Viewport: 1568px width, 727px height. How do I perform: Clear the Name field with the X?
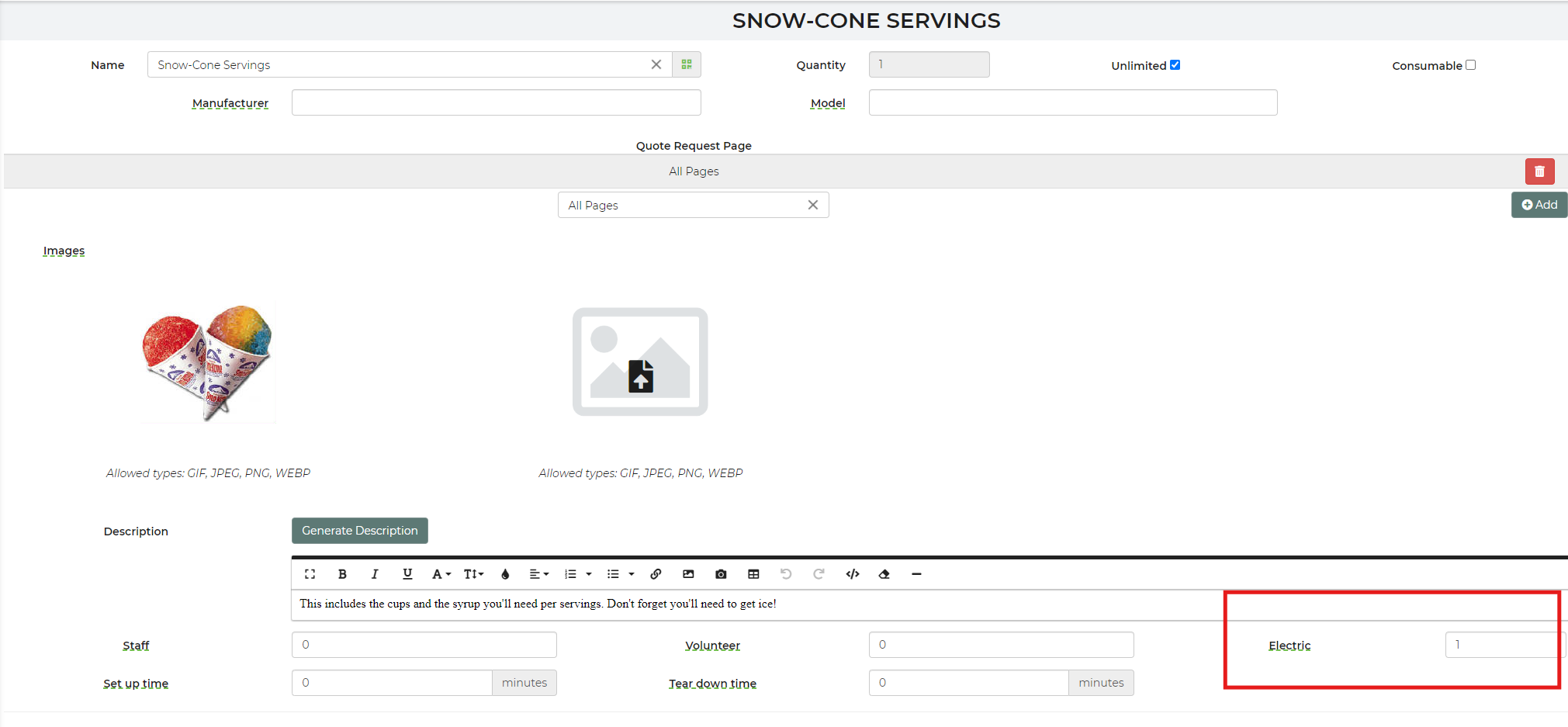[x=656, y=64]
